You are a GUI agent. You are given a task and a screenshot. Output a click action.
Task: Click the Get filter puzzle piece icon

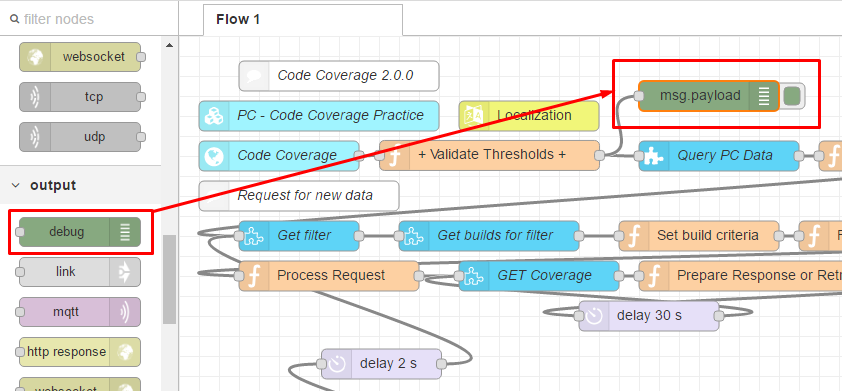(x=254, y=236)
